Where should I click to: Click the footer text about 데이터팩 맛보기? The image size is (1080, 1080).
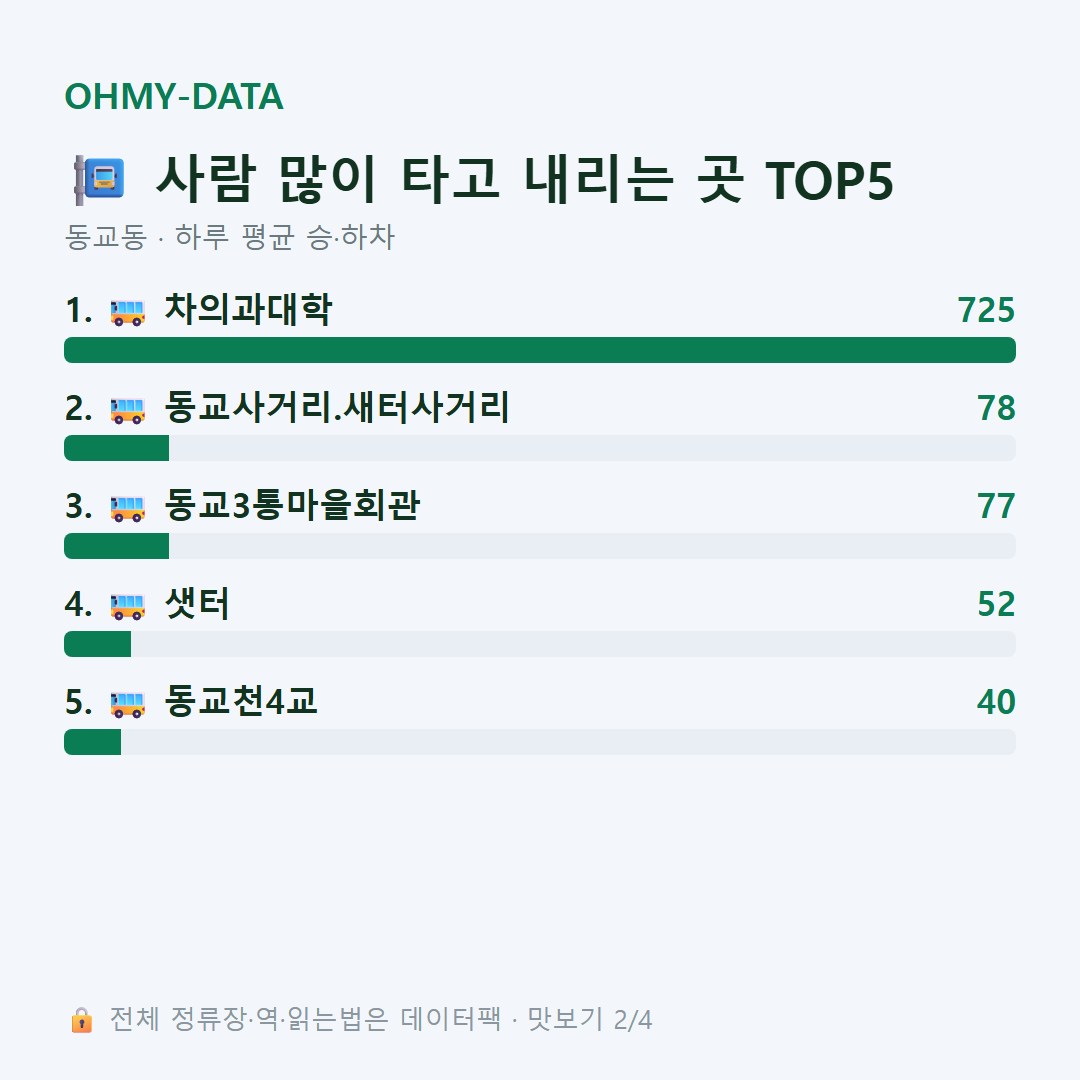coord(381,1019)
